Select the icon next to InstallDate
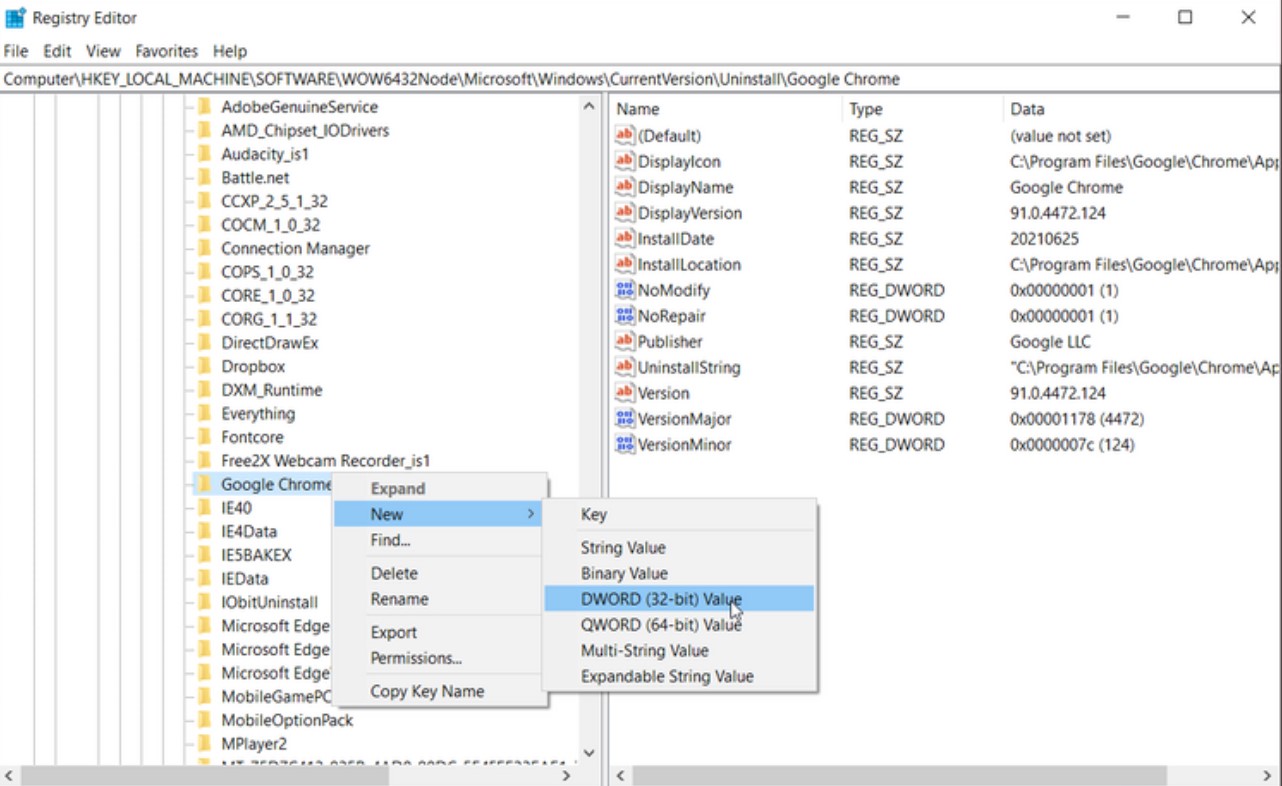The image size is (1282, 786). [625, 238]
